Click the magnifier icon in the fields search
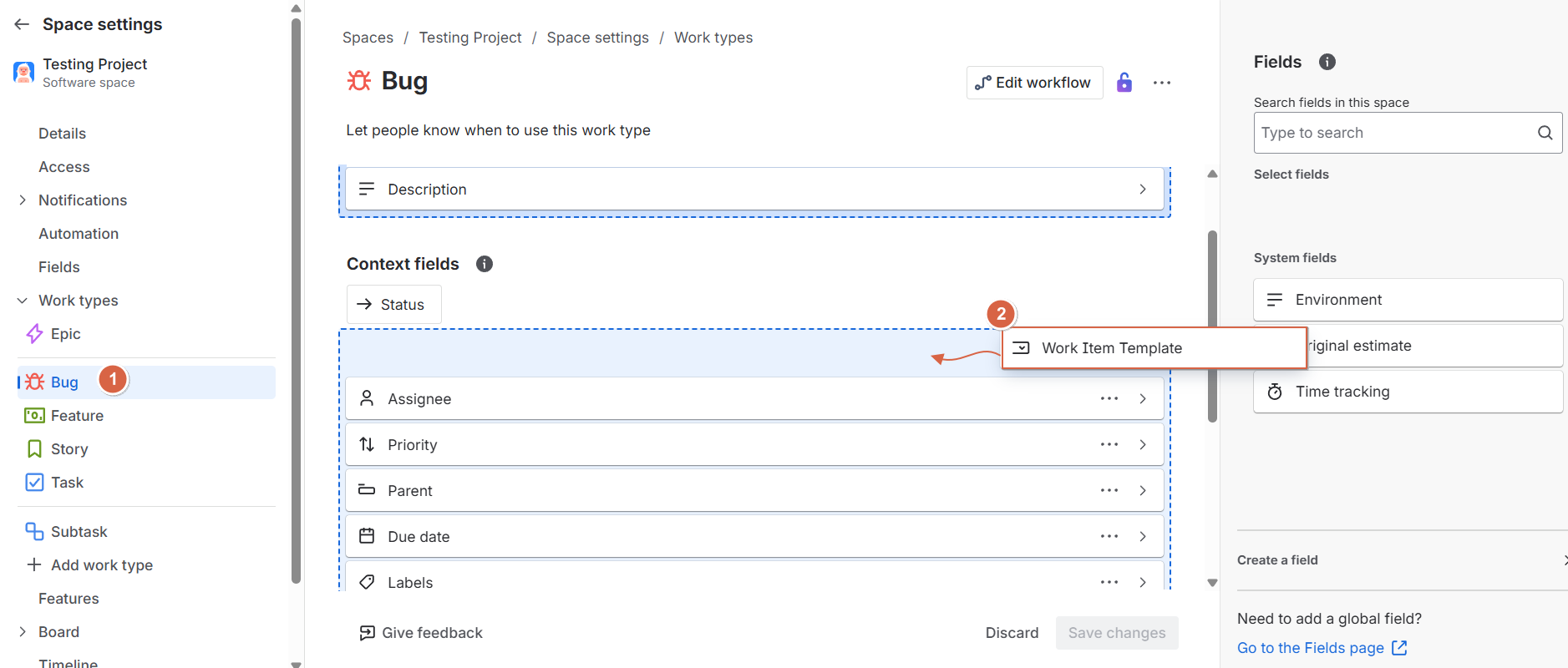The height and width of the screenshot is (668, 1568). tap(1545, 133)
